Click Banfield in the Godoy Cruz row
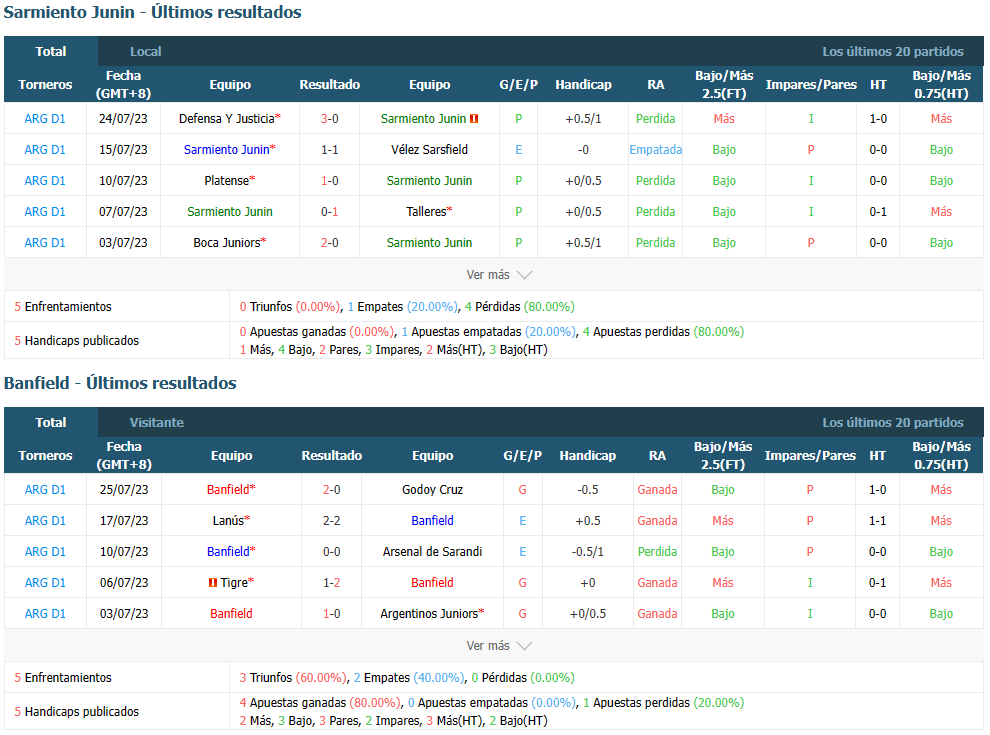The image size is (990, 735). (228, 489)
